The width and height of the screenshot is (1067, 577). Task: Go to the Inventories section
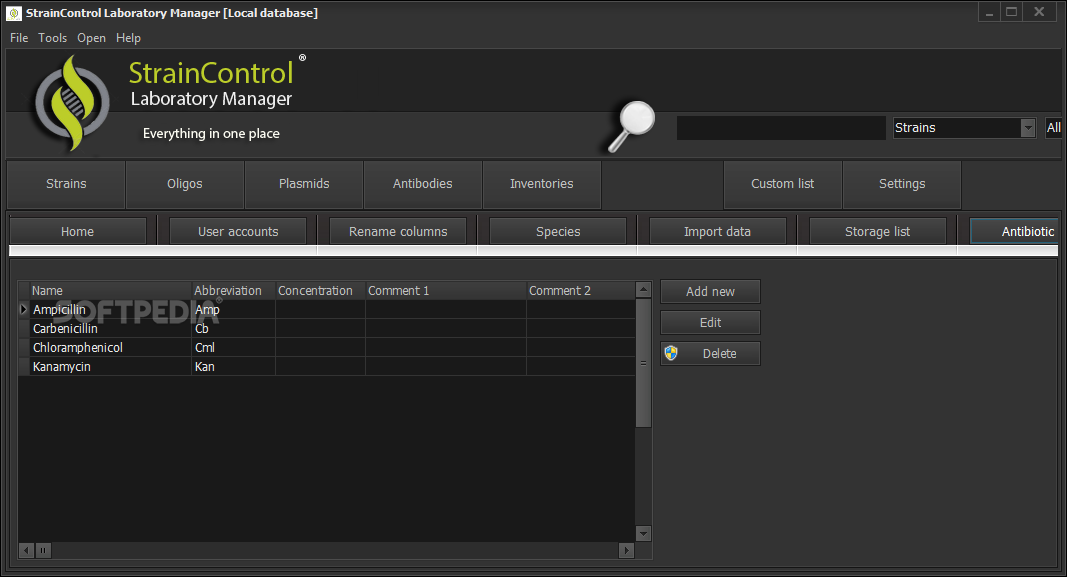542,184
